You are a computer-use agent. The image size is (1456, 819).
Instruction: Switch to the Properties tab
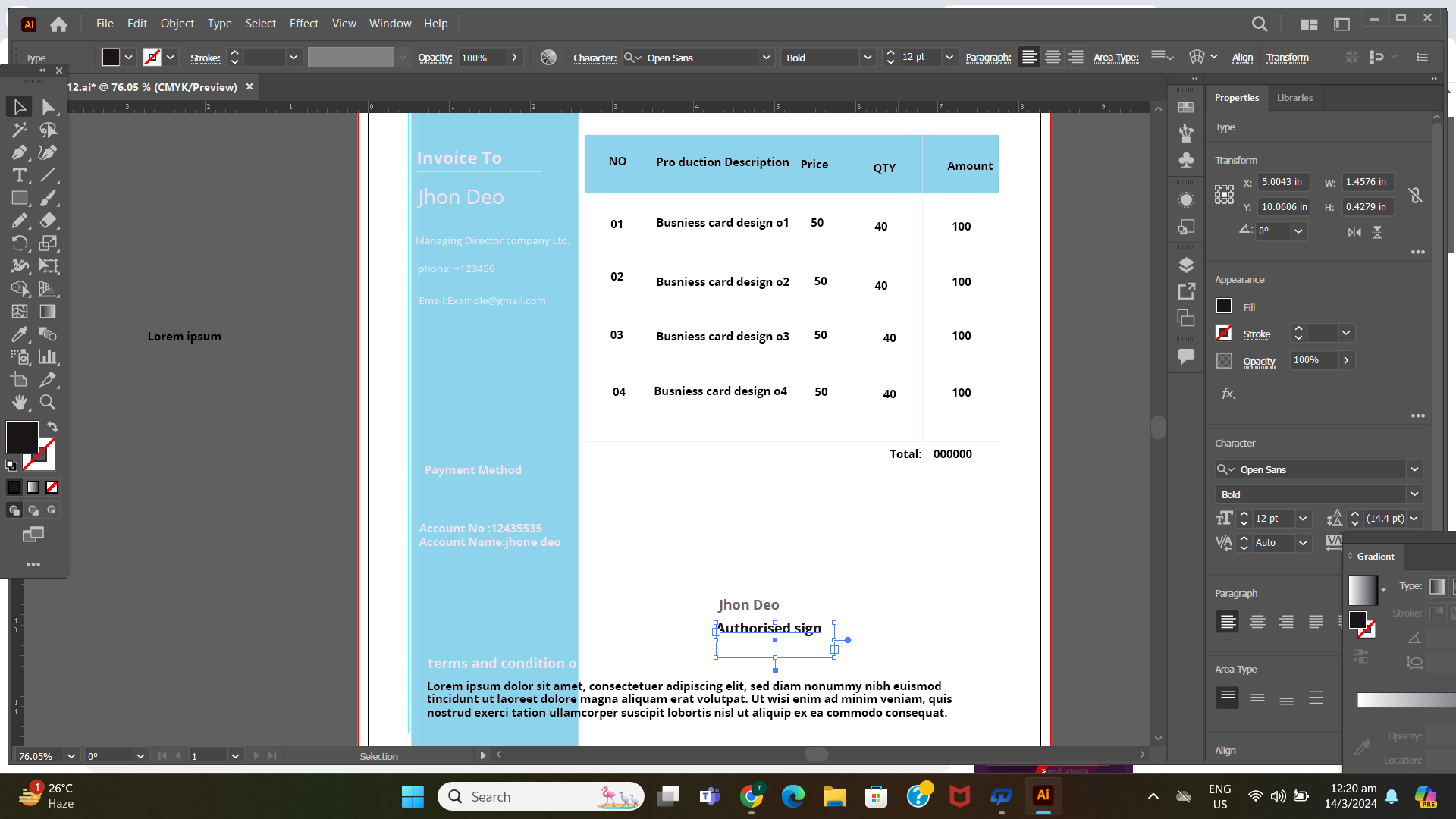tap(1236, 98)
